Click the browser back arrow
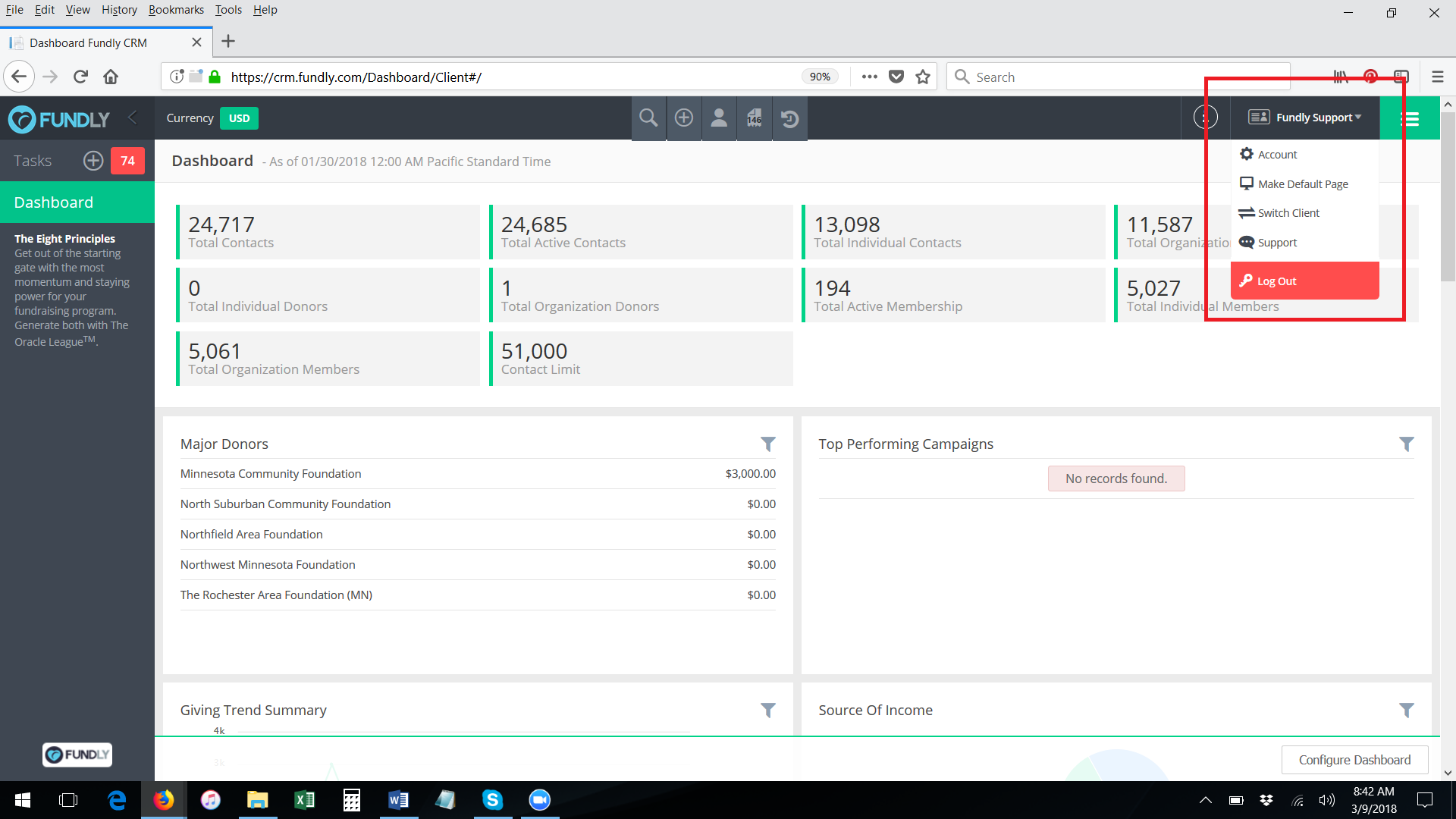The image size is (1456, 819). click(x=19, y=77)
